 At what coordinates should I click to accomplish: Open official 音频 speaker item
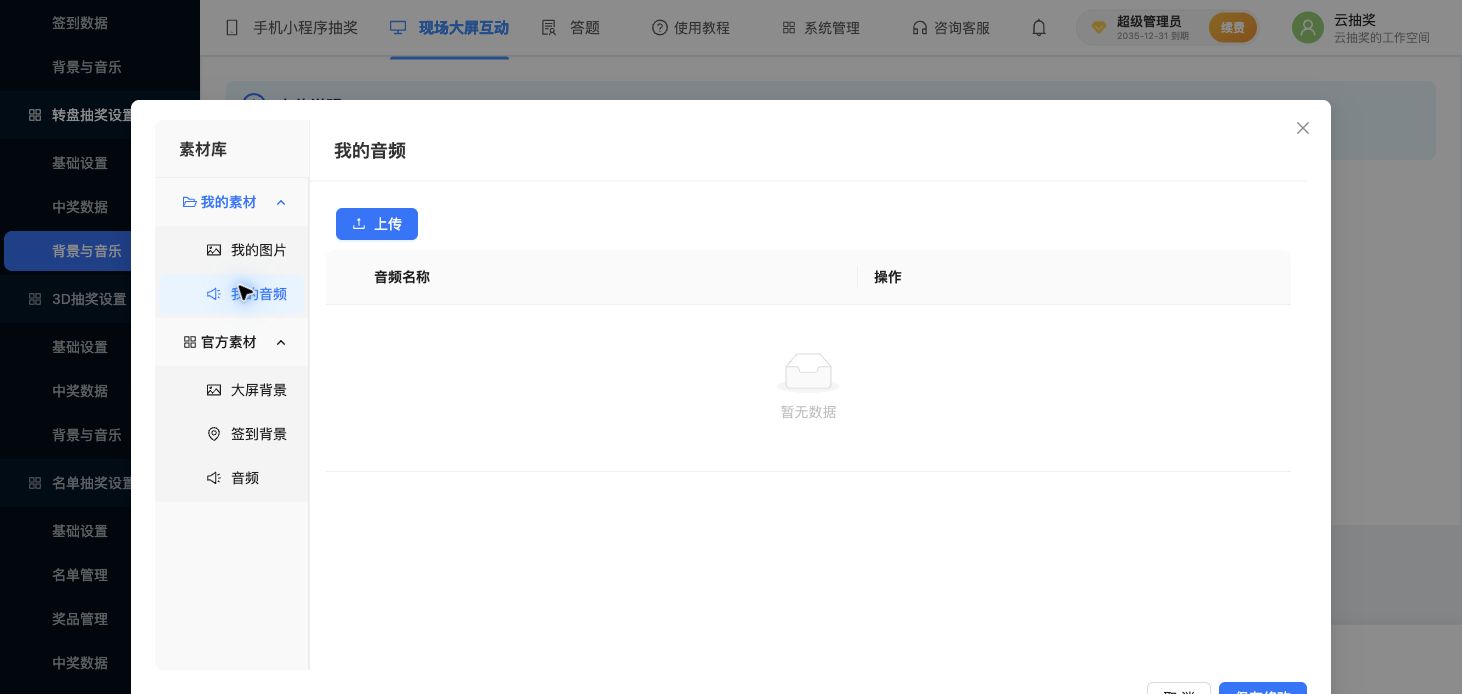pos(232,478)
